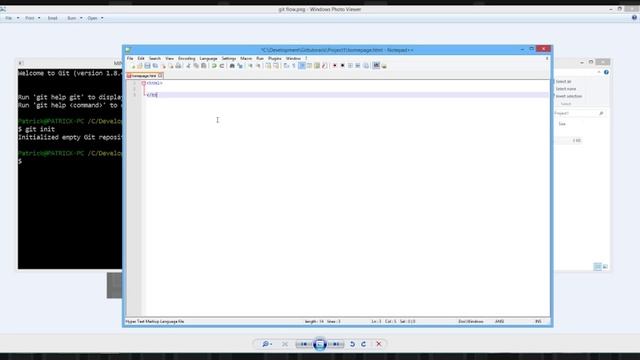Click the green Undo arrow in Notepad++ toolbar
Screen dimensions: 640x360
click(214, 66)
